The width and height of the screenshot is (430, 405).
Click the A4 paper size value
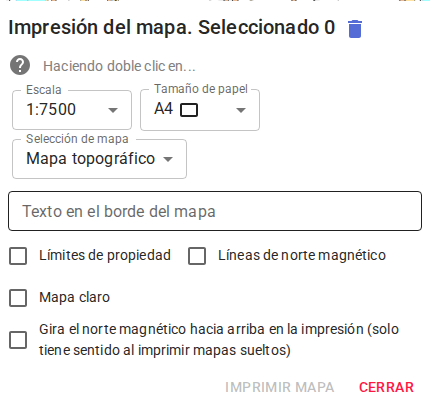(163, 109)
